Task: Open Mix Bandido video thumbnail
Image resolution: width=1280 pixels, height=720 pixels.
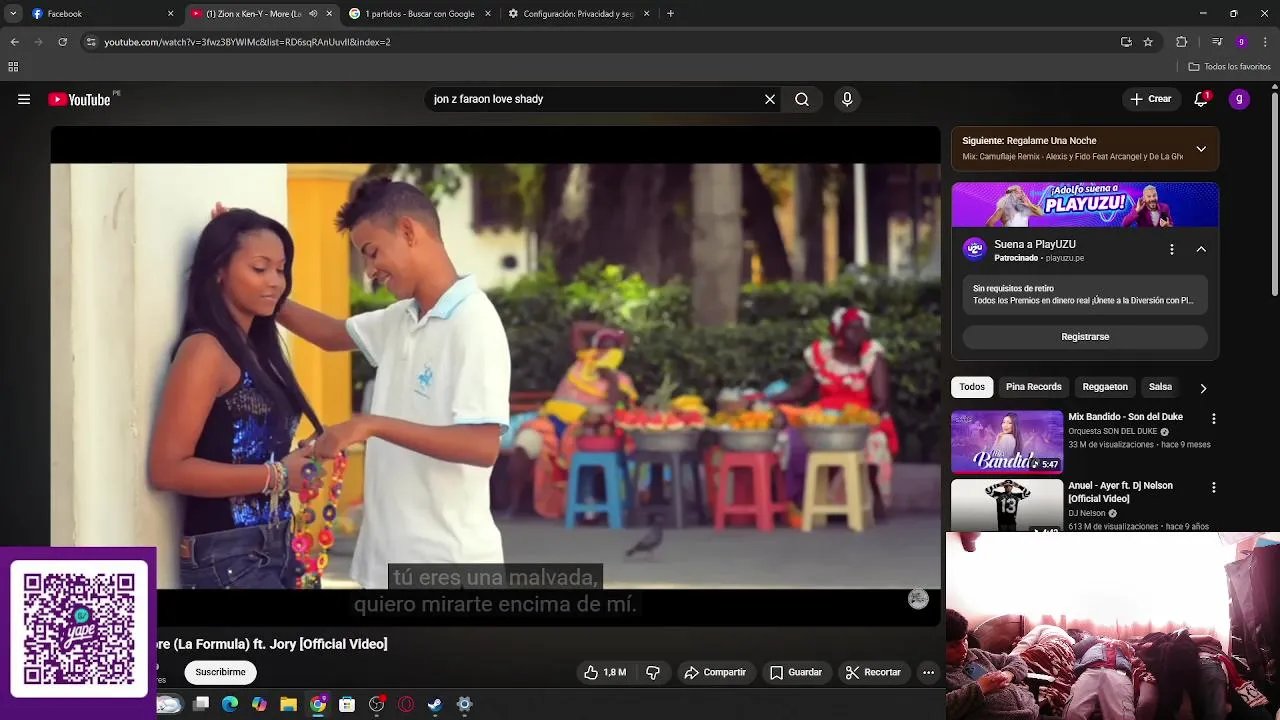Action: (x=1007, y=442)
